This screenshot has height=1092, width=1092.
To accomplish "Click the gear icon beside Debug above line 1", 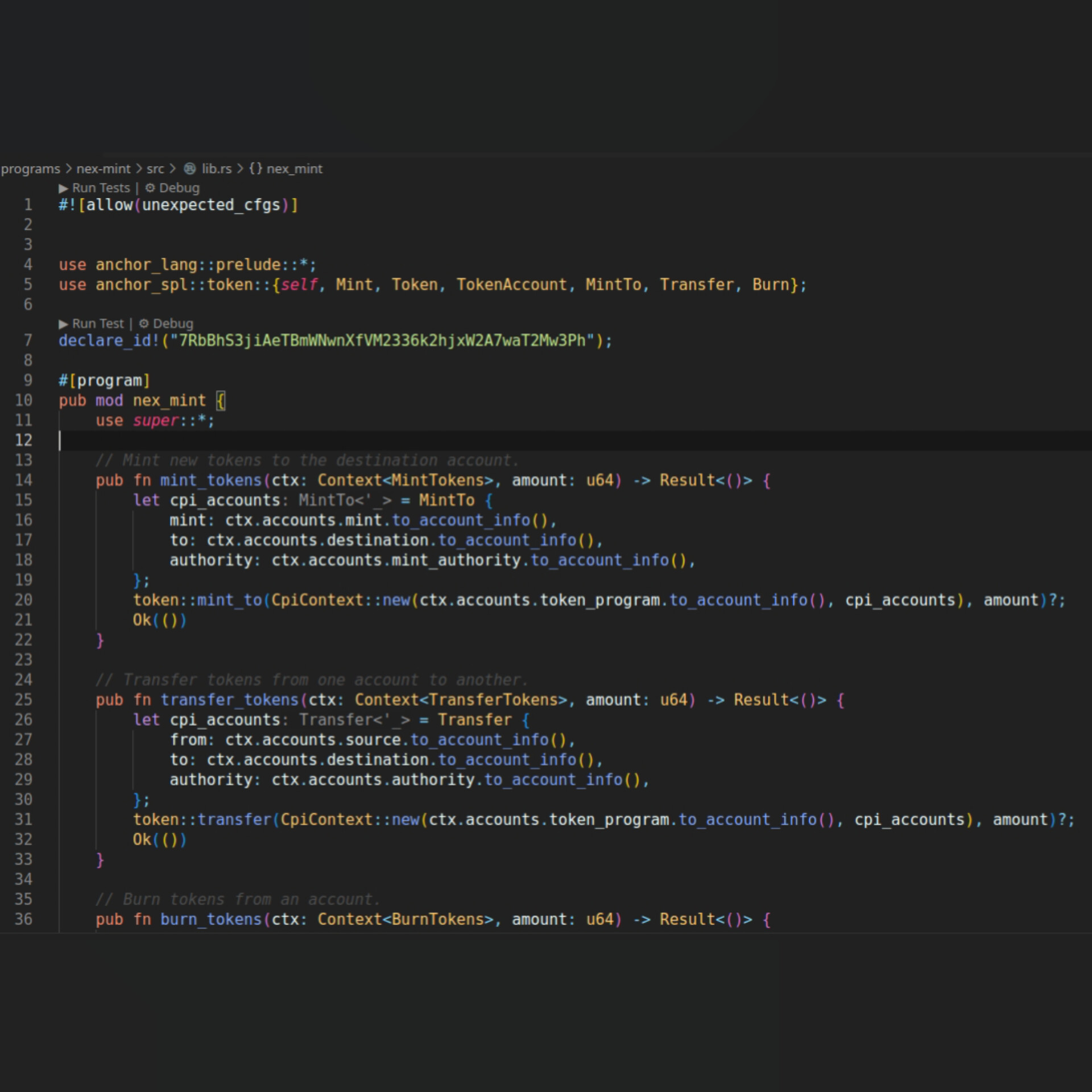I will [150, 188].
